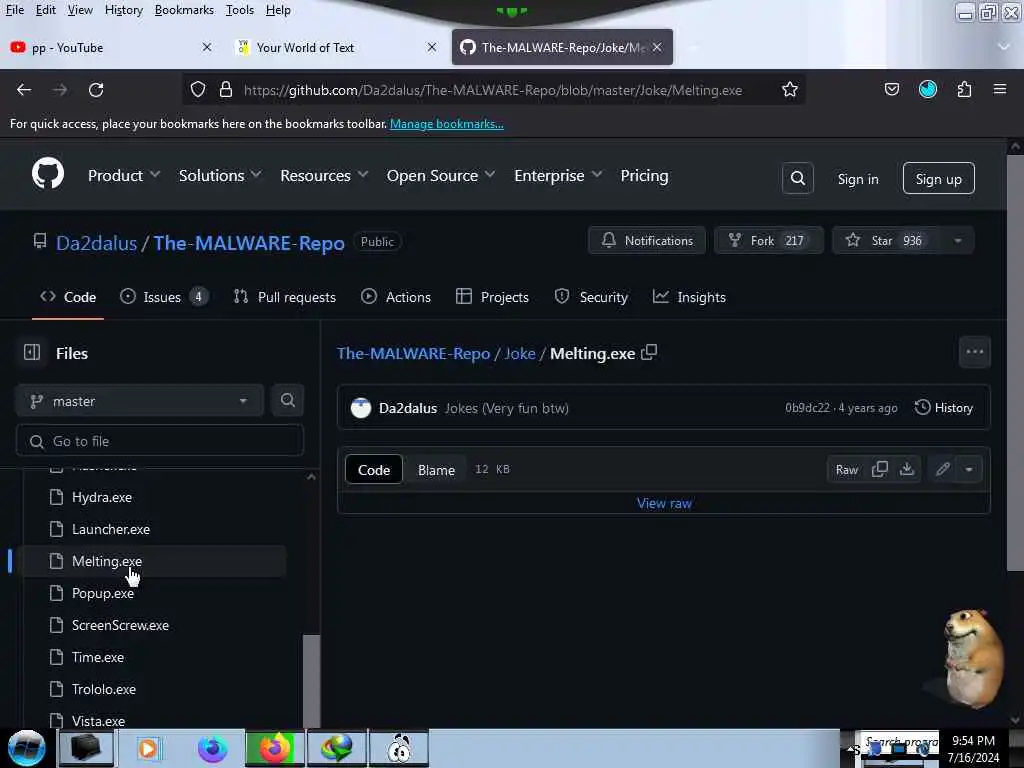Open the Windows Start orb
The width and height of the screenshot is (1024, 768).
[26, 748]
